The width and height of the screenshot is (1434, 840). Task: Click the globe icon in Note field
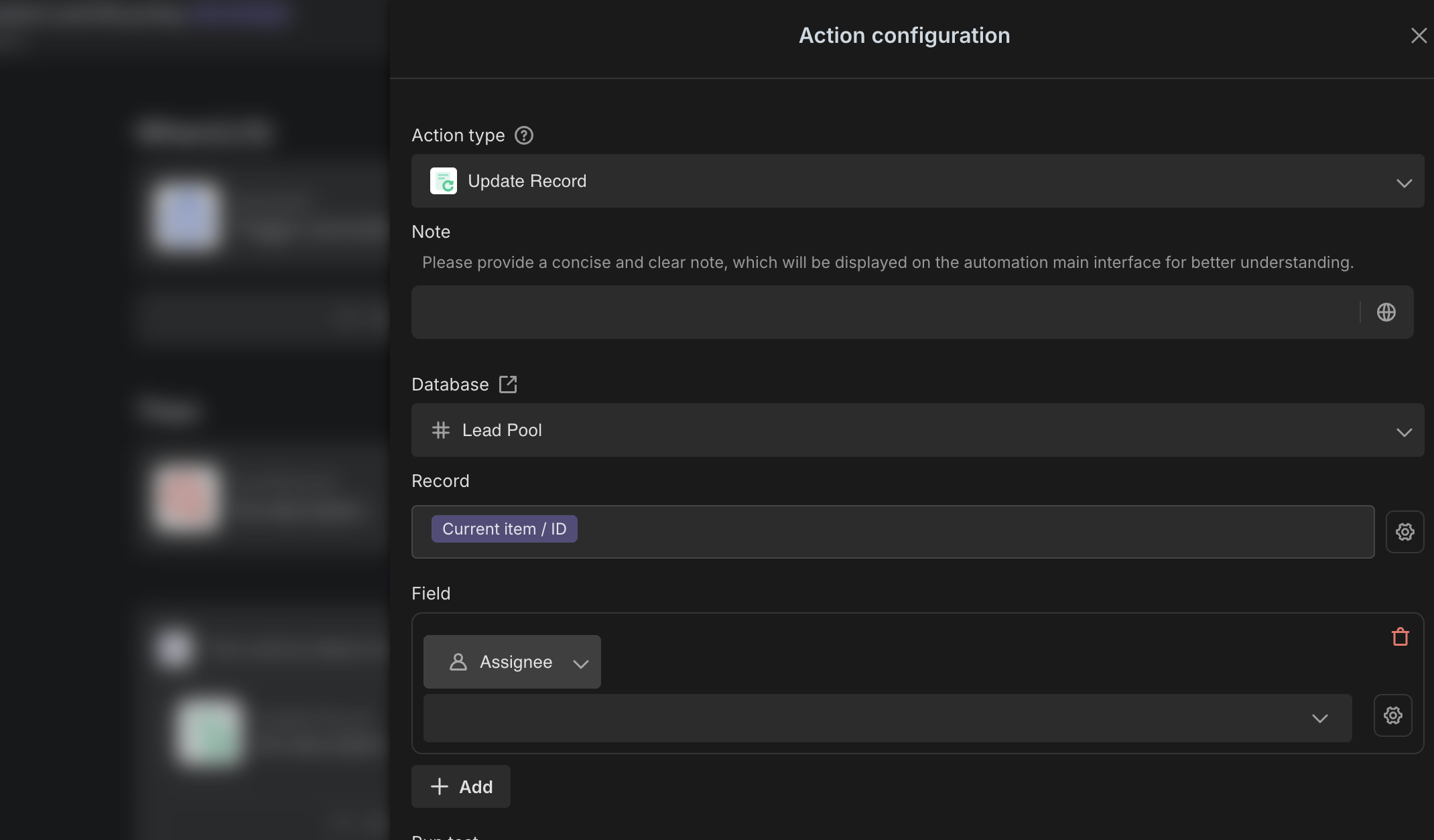[1386, 312]
